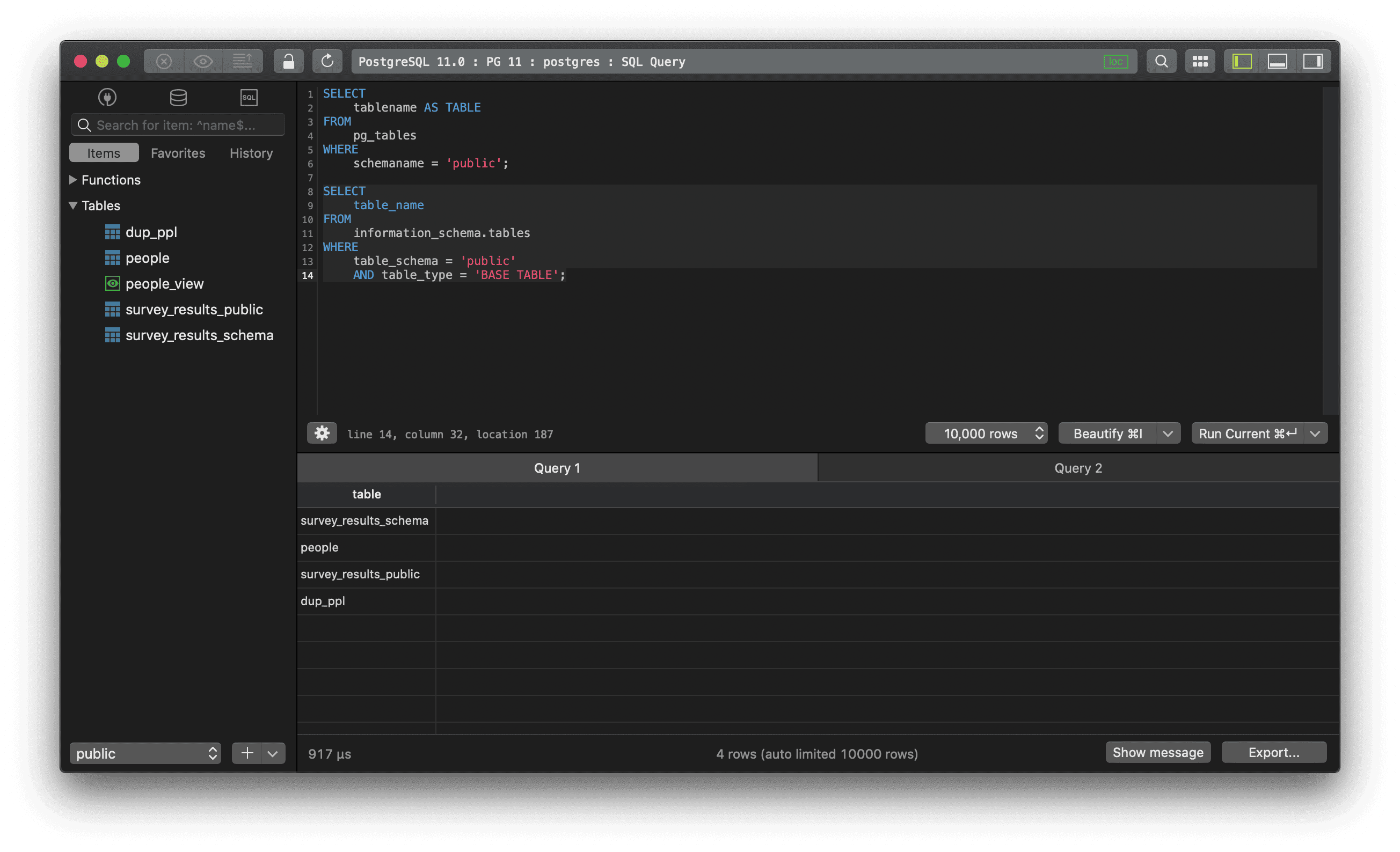Click the plus add item button
The image size is (1400, 852).
tap(247, 753)
